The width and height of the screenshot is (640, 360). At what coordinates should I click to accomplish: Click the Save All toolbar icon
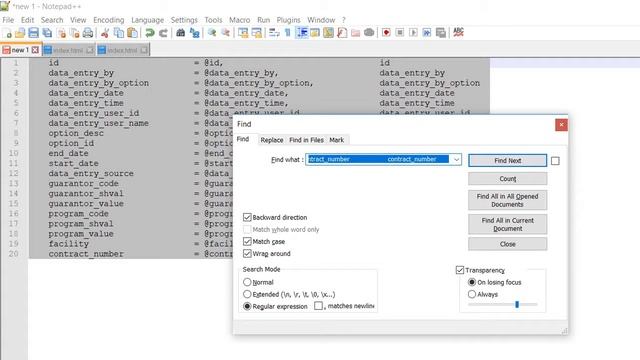(47, 33)
